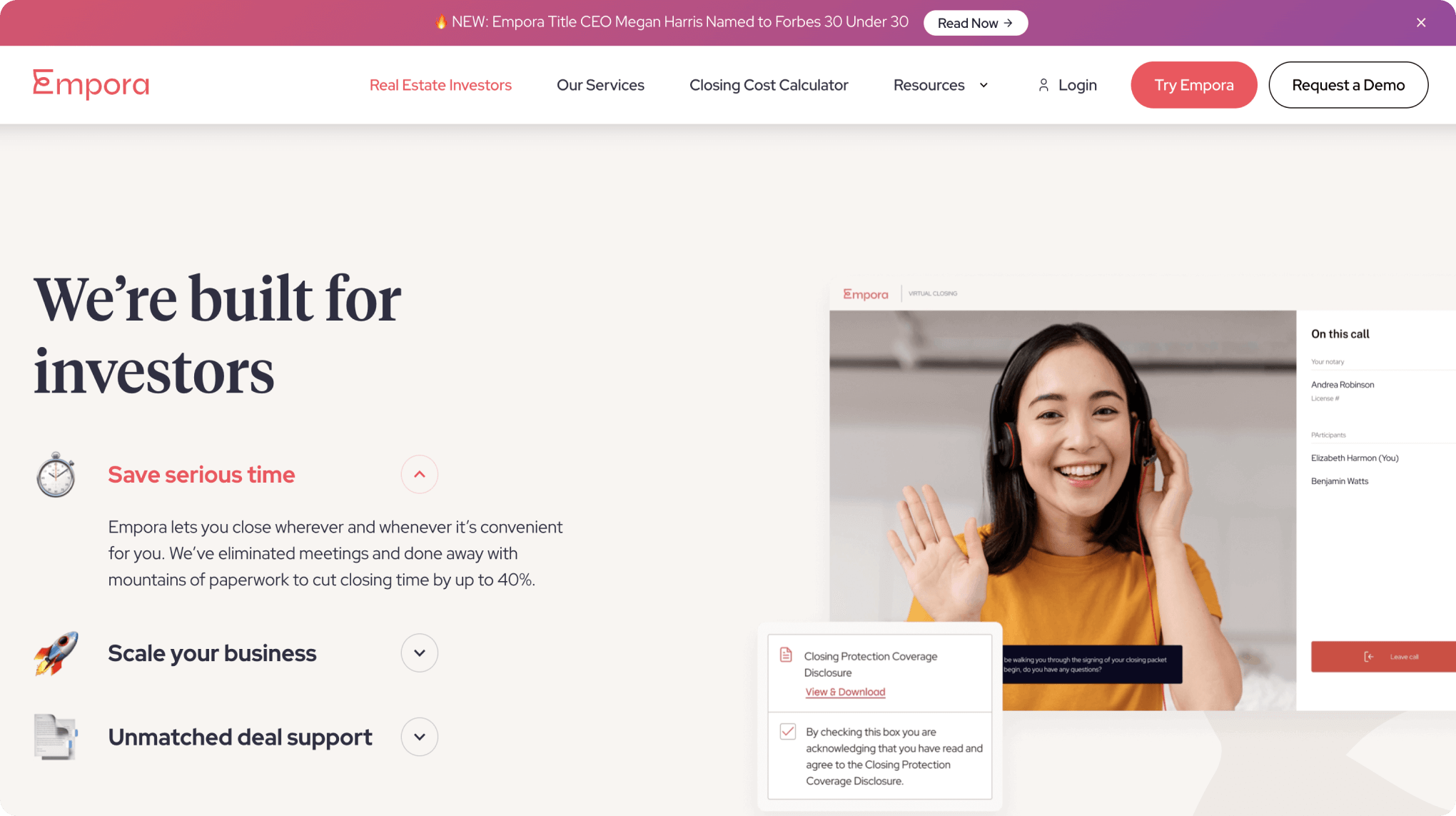Open the Real Estate Investors page
This screenshot has width=1456, height=816.
coord(440,85)
